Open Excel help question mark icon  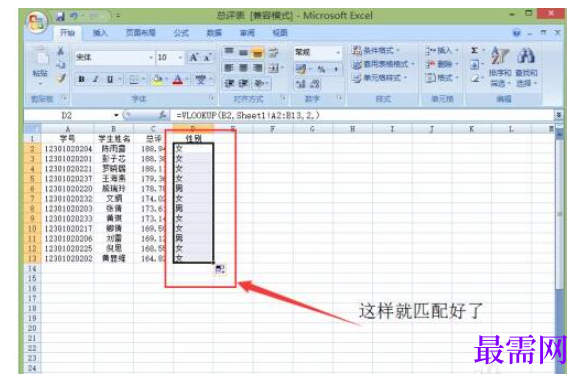pos(516,33)
